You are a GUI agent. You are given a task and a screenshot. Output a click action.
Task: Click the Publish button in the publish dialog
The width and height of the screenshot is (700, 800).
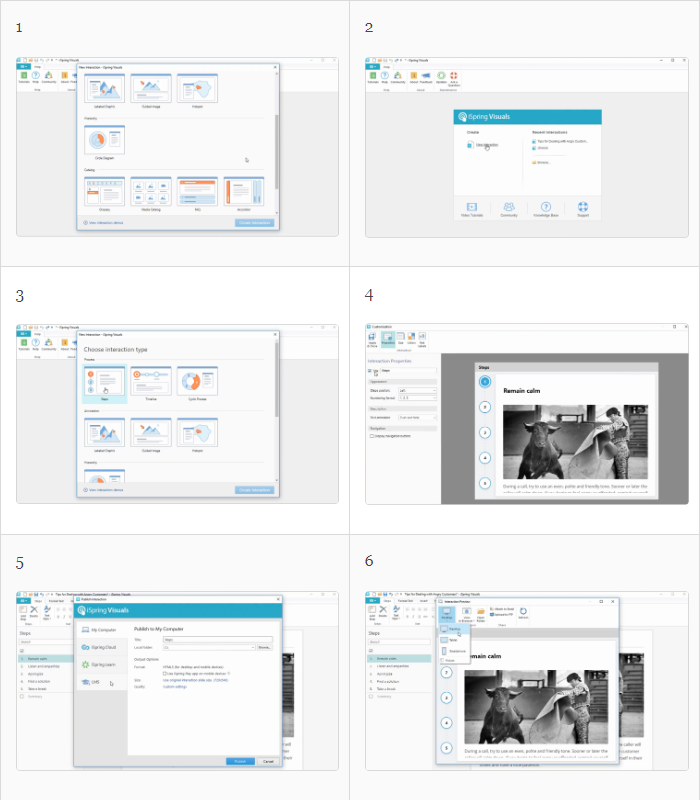coord(240,761)
